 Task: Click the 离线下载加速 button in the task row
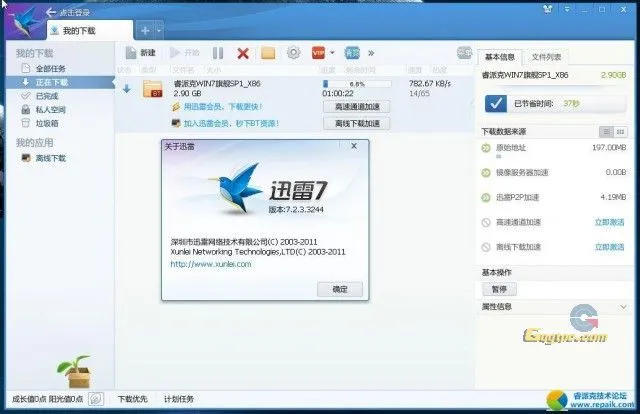(x=357, y=123)
